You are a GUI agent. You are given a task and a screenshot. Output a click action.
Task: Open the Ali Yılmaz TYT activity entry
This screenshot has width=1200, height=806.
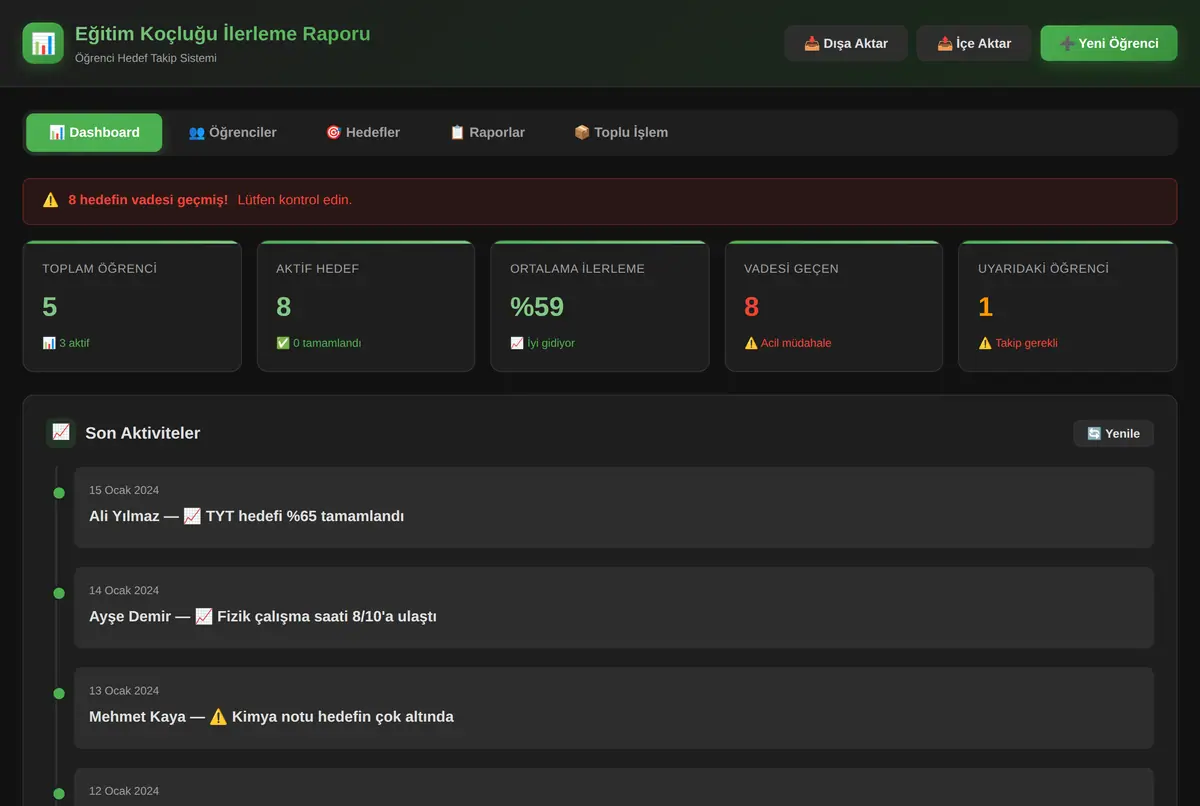(x=614, y=507)
